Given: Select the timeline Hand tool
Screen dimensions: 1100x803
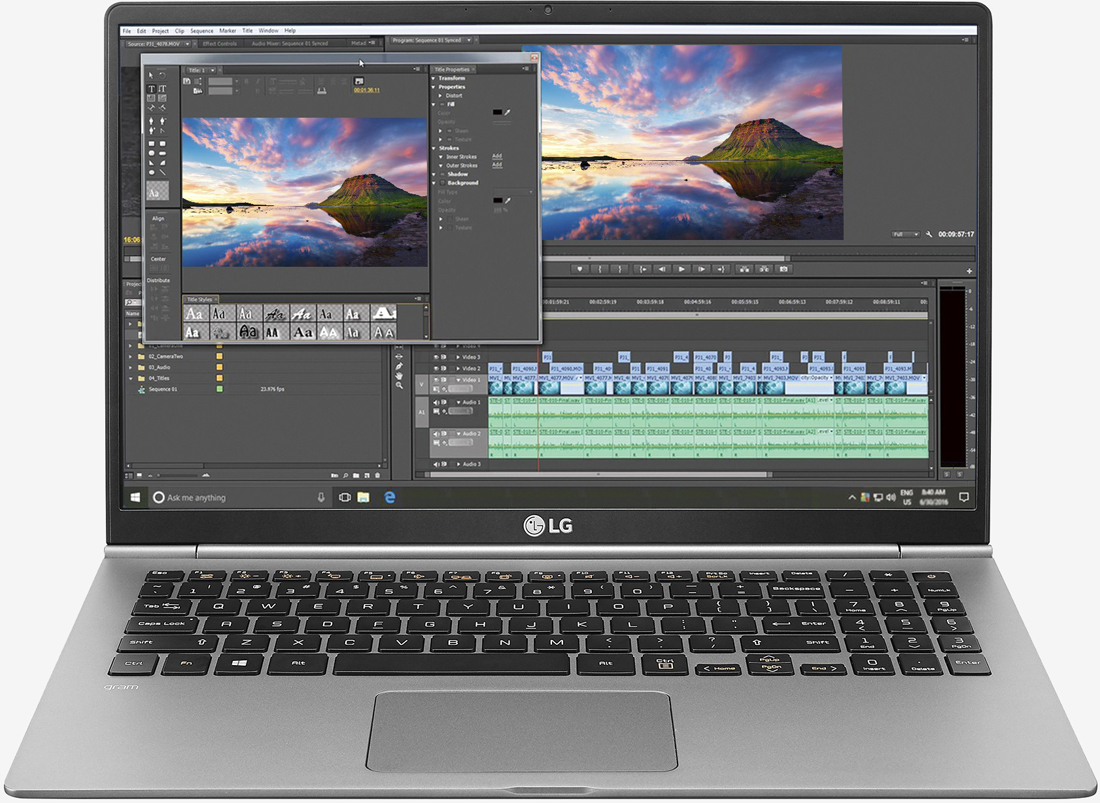Looking at the screenshot, I should click(x=399, y=376).
